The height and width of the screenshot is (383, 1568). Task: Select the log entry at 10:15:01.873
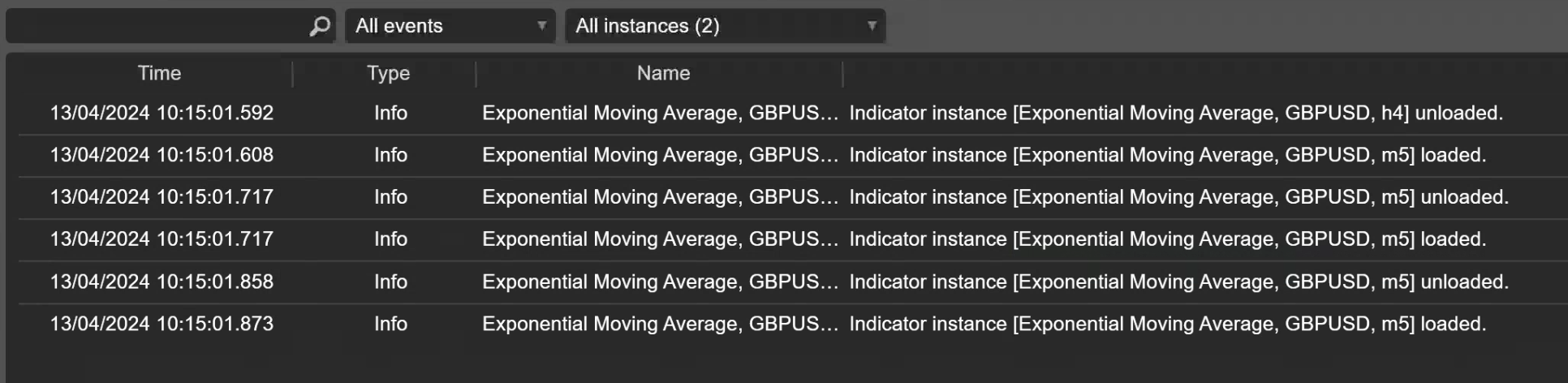[x=792, y=324]
